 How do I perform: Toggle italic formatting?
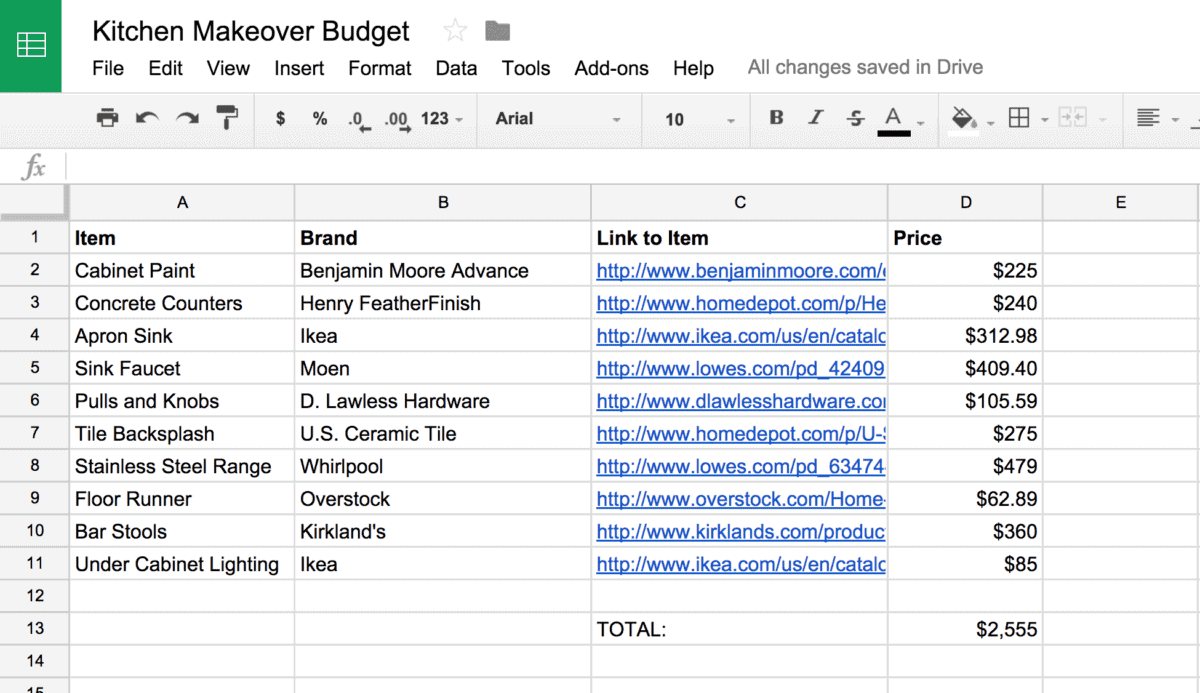[x=816, y=118]
